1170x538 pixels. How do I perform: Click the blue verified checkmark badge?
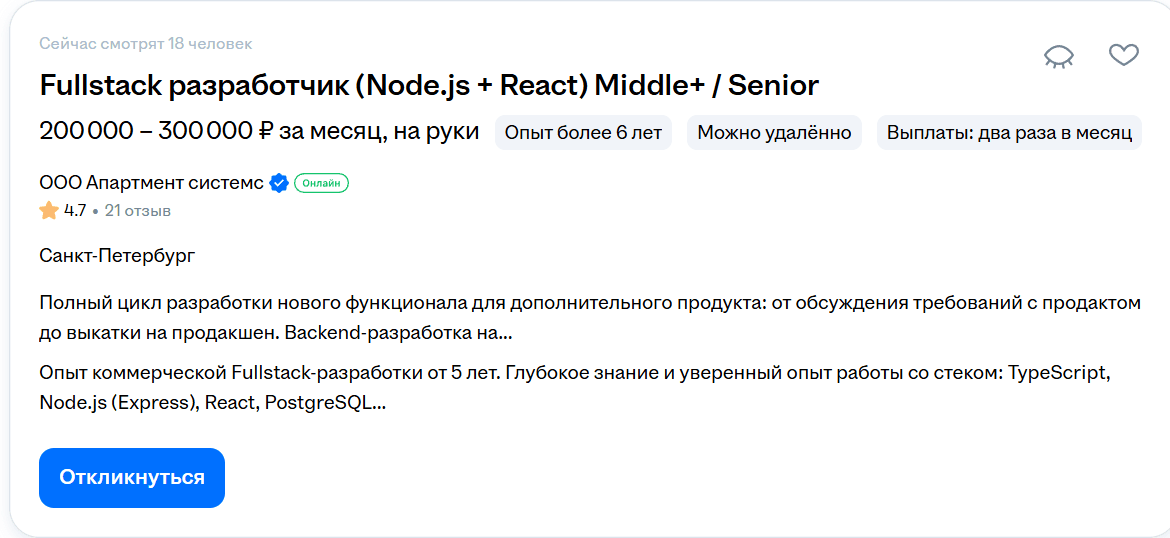click(x=280, y=183)
